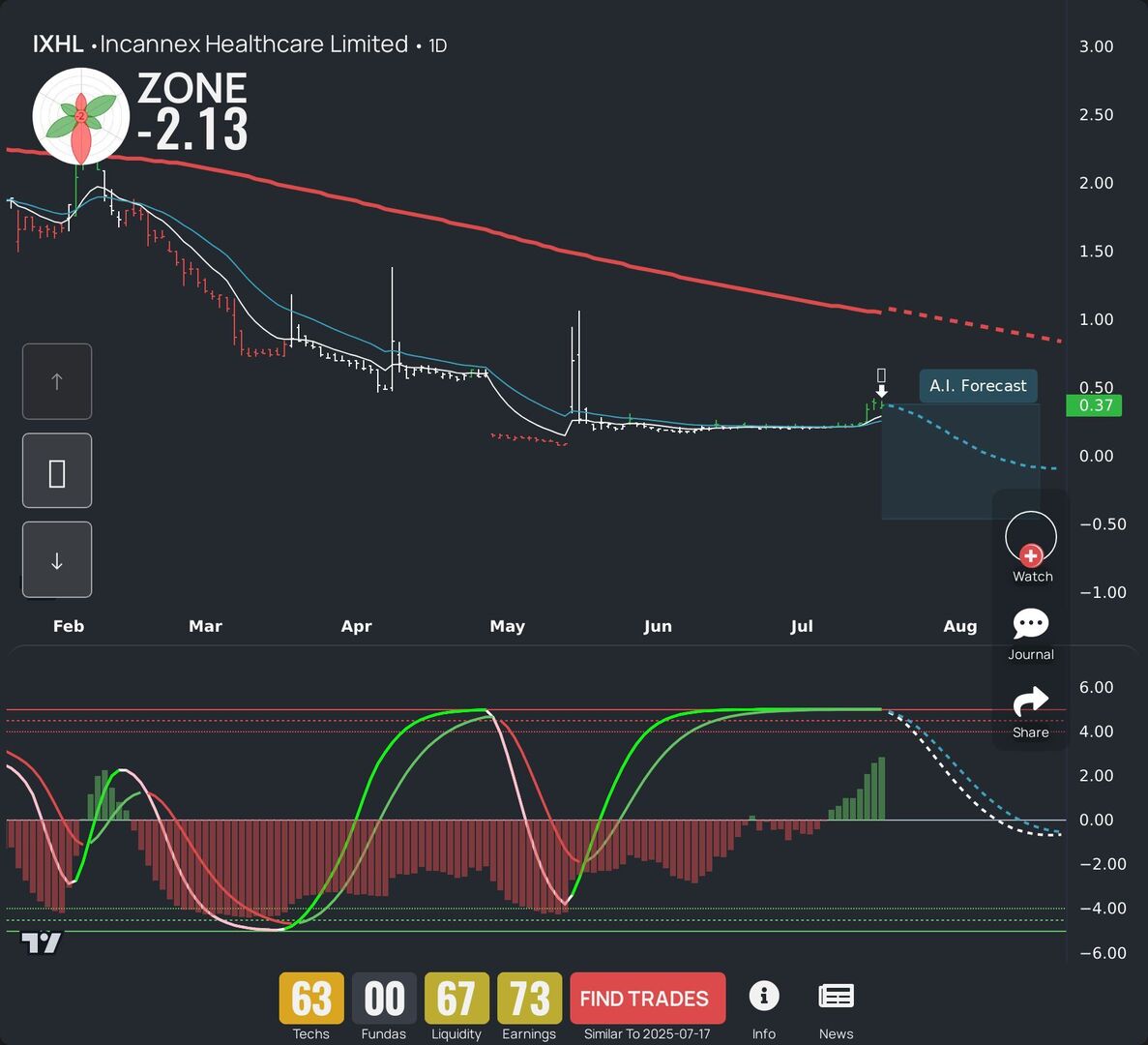Click the Feb label on time axis
Image resolution: width=1148 pixels, height=1045 pixels.
69,626
